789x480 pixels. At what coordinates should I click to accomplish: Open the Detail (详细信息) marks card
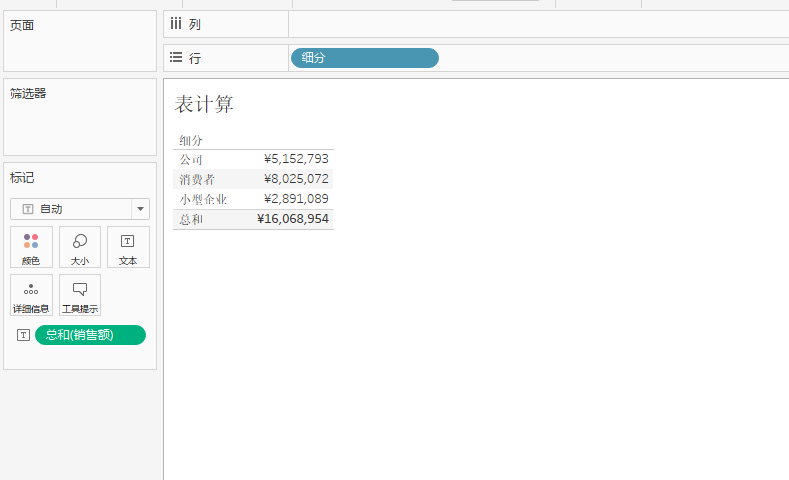[31, 295]
